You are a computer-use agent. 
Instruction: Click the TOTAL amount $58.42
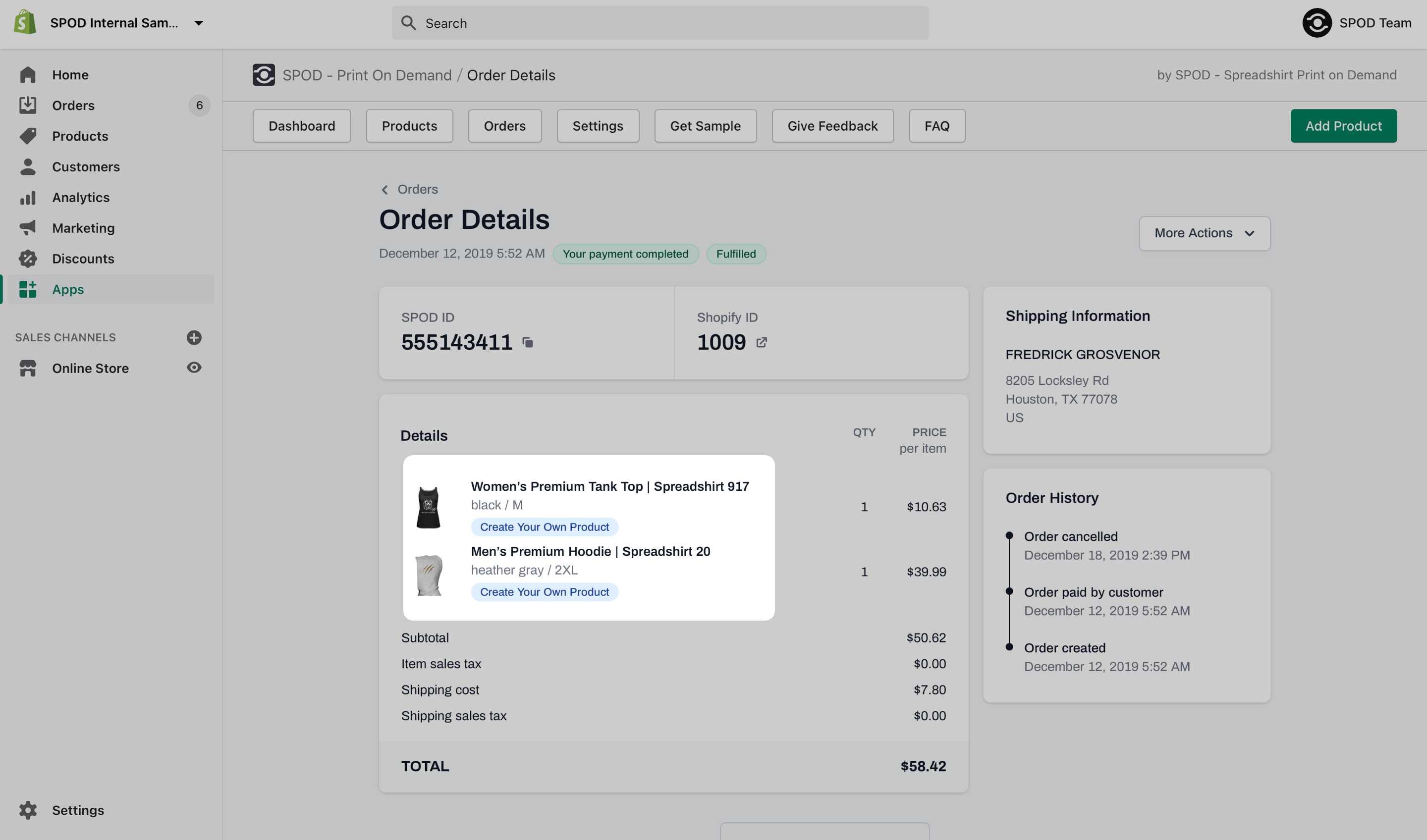pos(923,766)
